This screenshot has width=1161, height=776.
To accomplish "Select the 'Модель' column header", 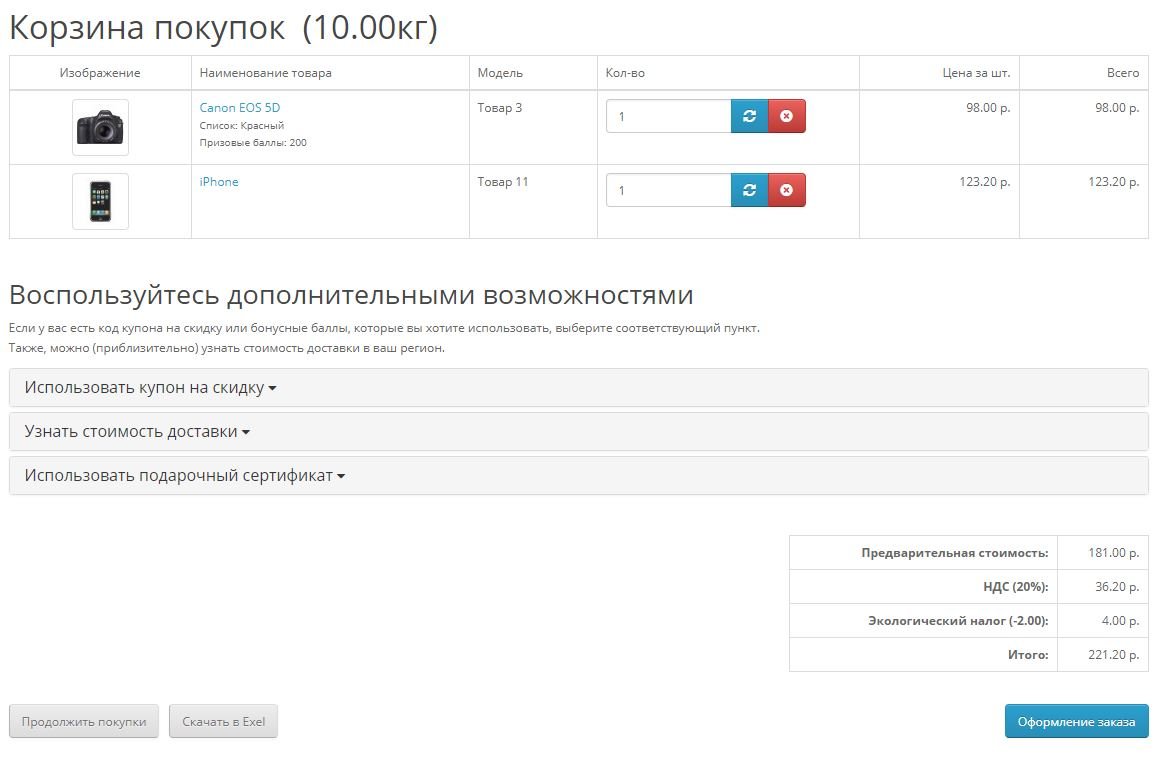I will click(501, 73).
